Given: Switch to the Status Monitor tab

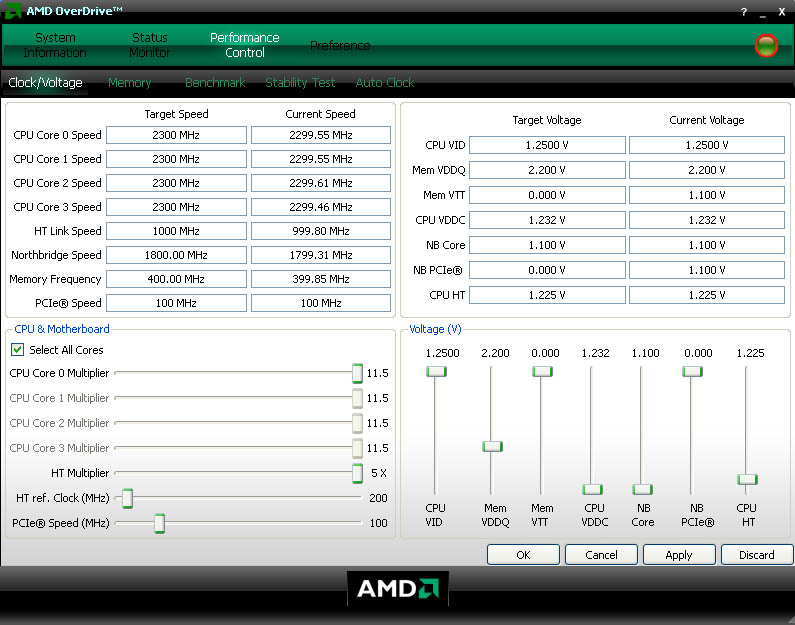Looking at the screenshot, I should (x=150, y=45).
